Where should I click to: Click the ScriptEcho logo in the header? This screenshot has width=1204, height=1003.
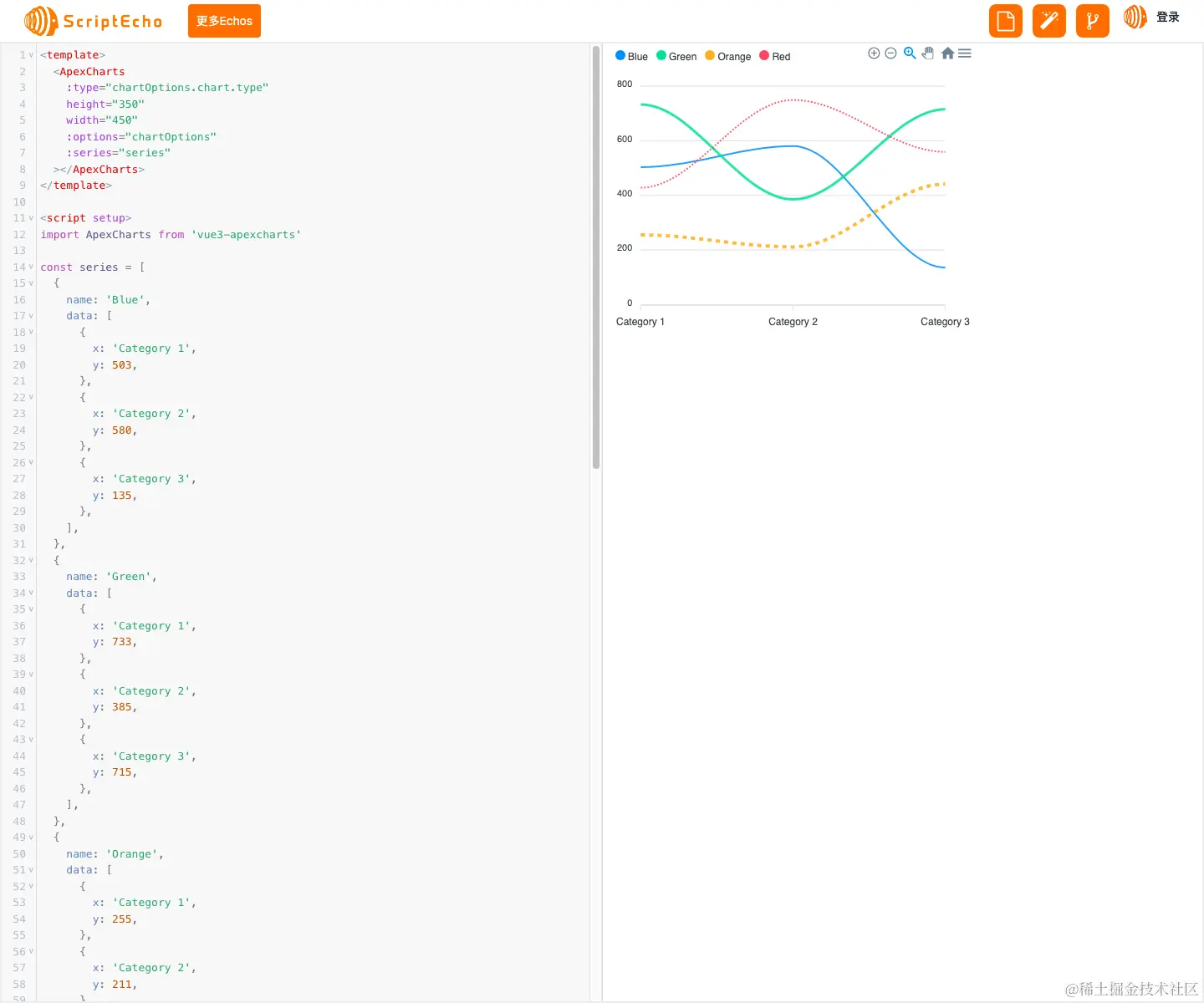tap(93, 21)
